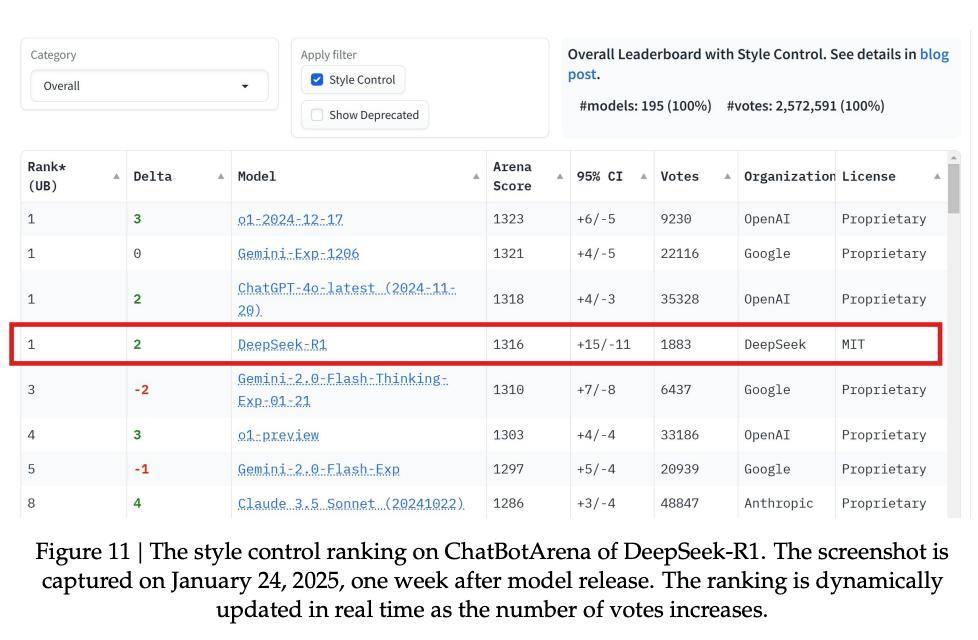Click the Organization column header
This screenshot has width=978, height=640.
788,177
